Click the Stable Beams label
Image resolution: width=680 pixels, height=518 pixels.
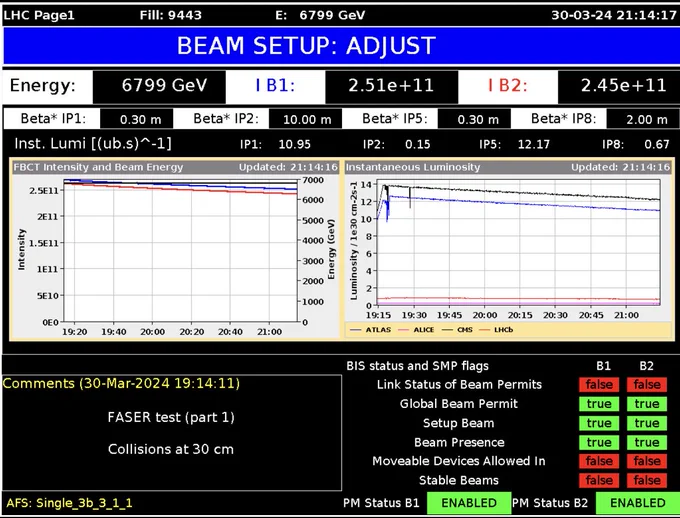[458, 480]
